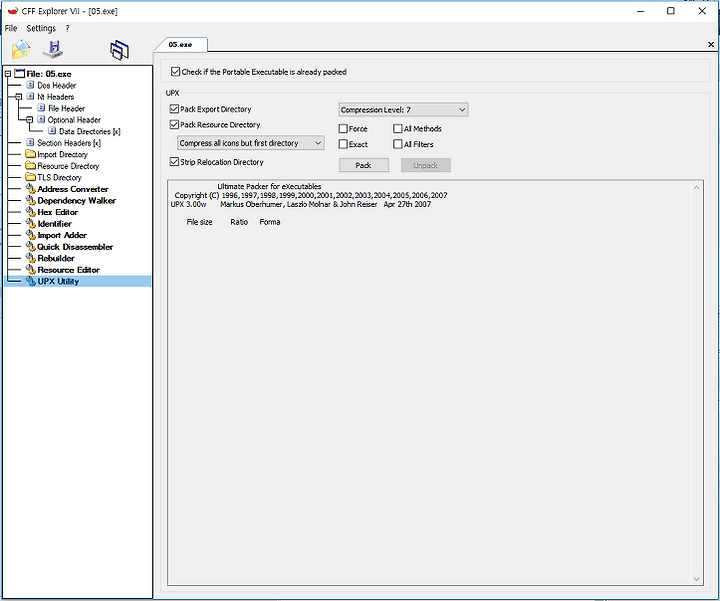Open the Hex Editor tool
Viewport: 720px width, 601px height.
[57, 212]
